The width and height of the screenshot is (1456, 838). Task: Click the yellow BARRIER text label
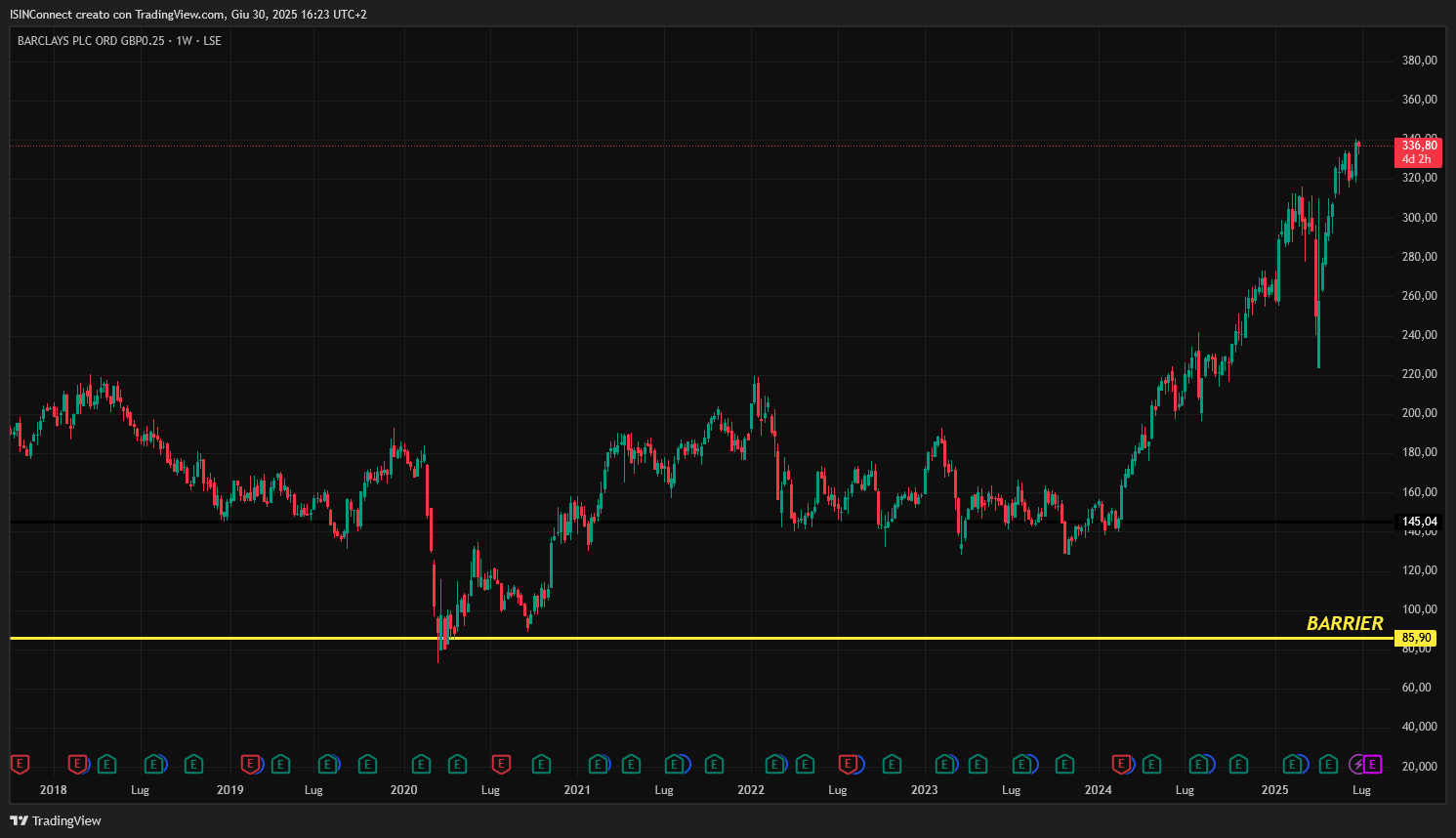coord(1345,623)
